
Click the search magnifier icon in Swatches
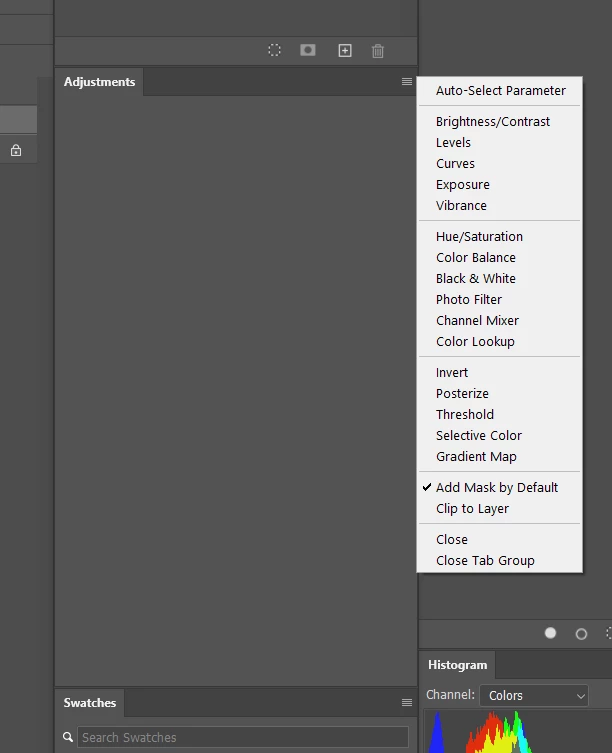coord(68,737)
